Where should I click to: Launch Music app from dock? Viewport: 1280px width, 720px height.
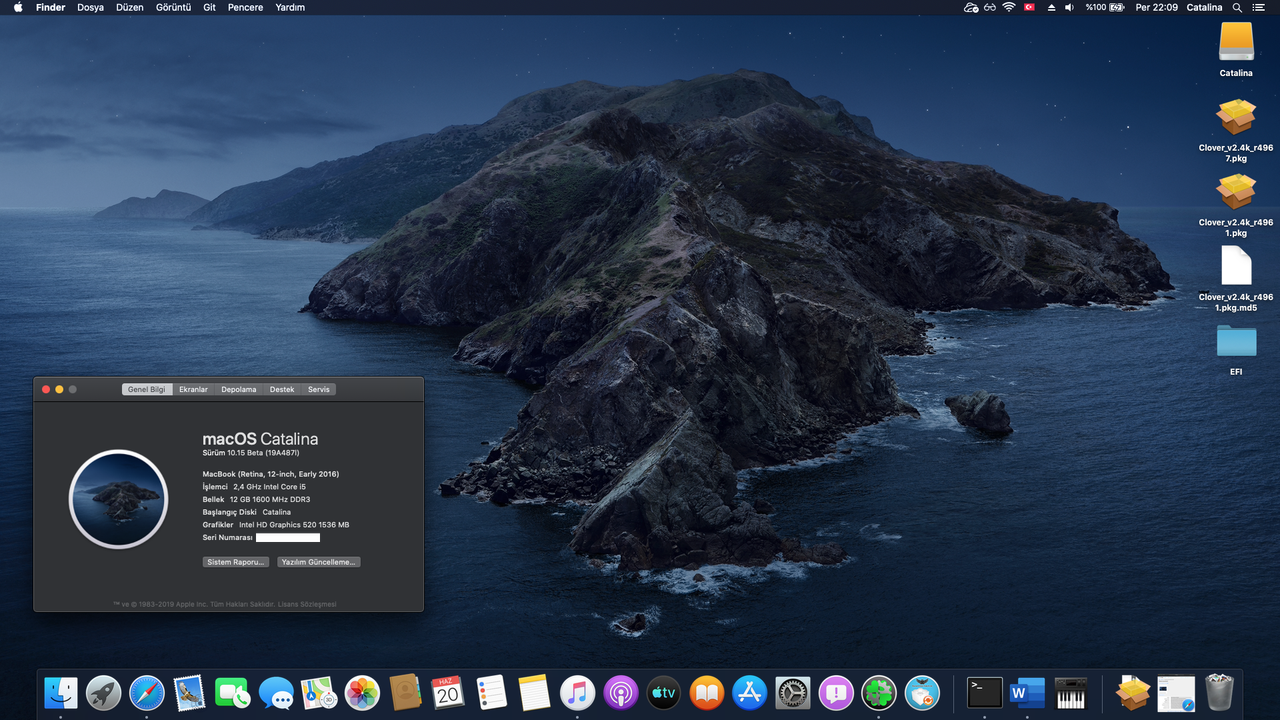point(577,692)
